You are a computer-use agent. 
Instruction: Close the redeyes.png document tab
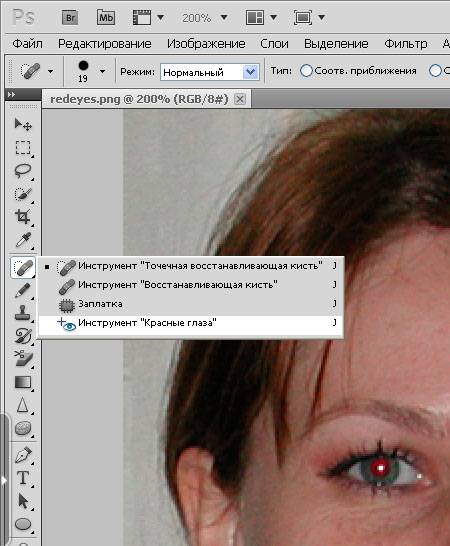point(240,100)
